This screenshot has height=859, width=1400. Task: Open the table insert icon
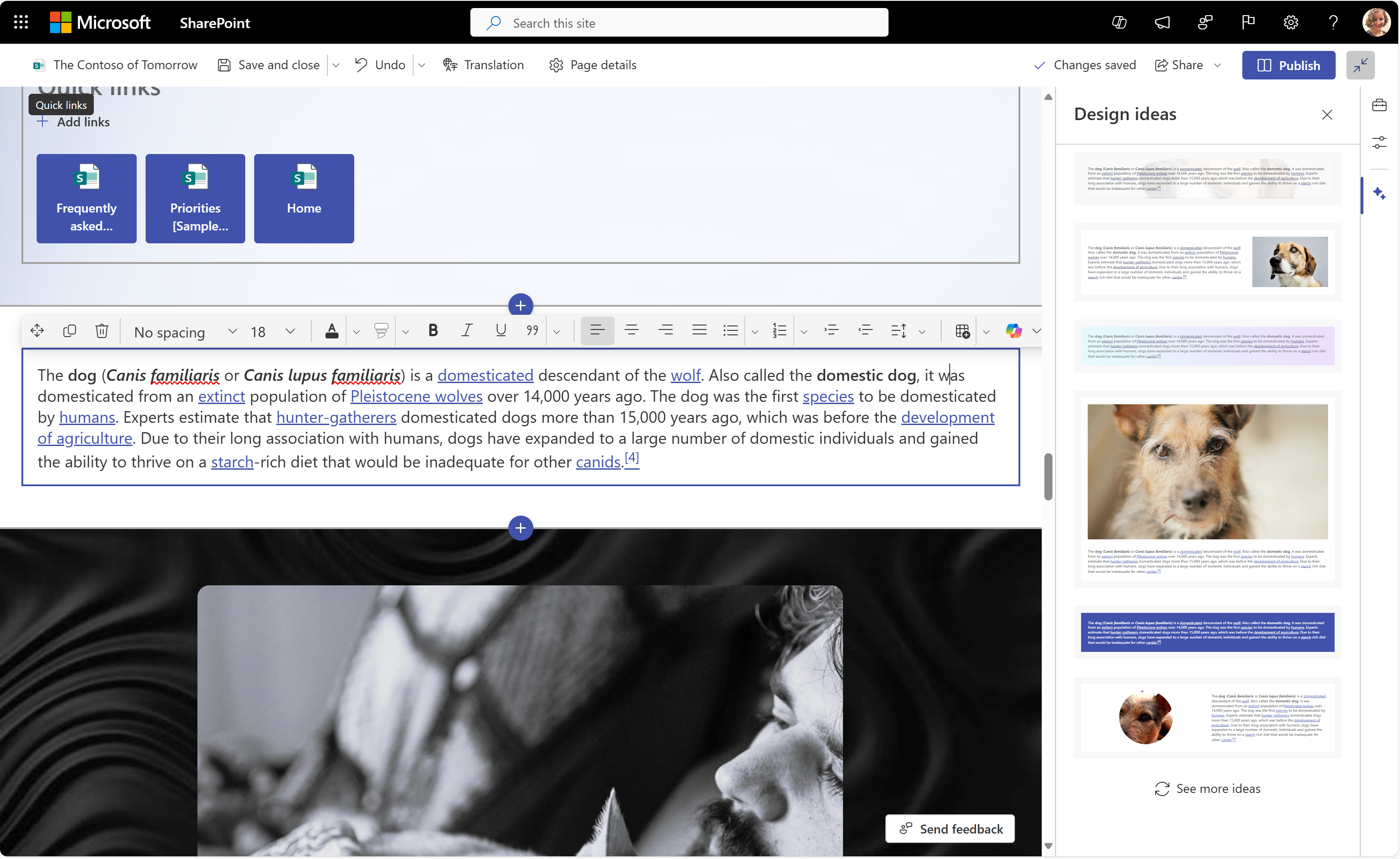click(x=962, y=330)
